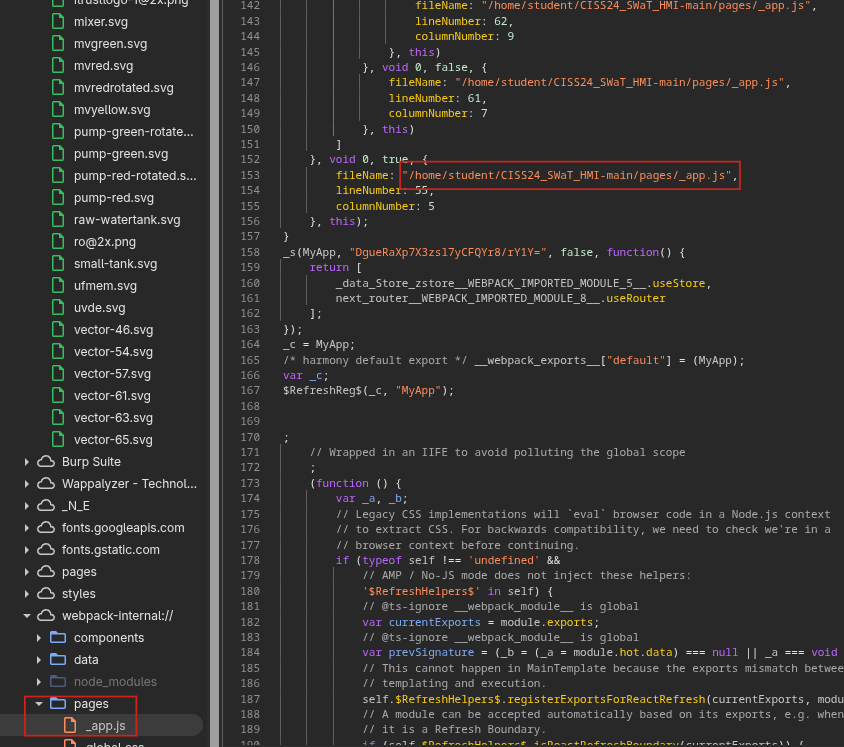The image size is (844, 747).
Task: Click vector-61.svg file icon
Action: coord(58,396)
